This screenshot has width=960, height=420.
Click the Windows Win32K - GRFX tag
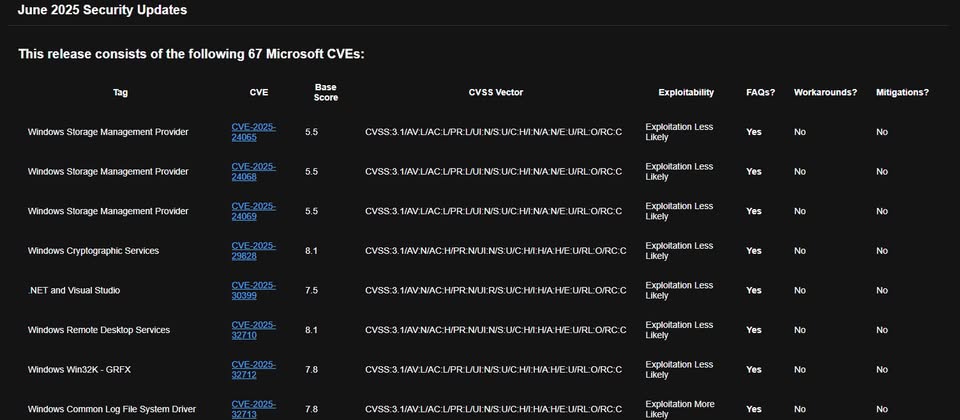tap(79, 370)
